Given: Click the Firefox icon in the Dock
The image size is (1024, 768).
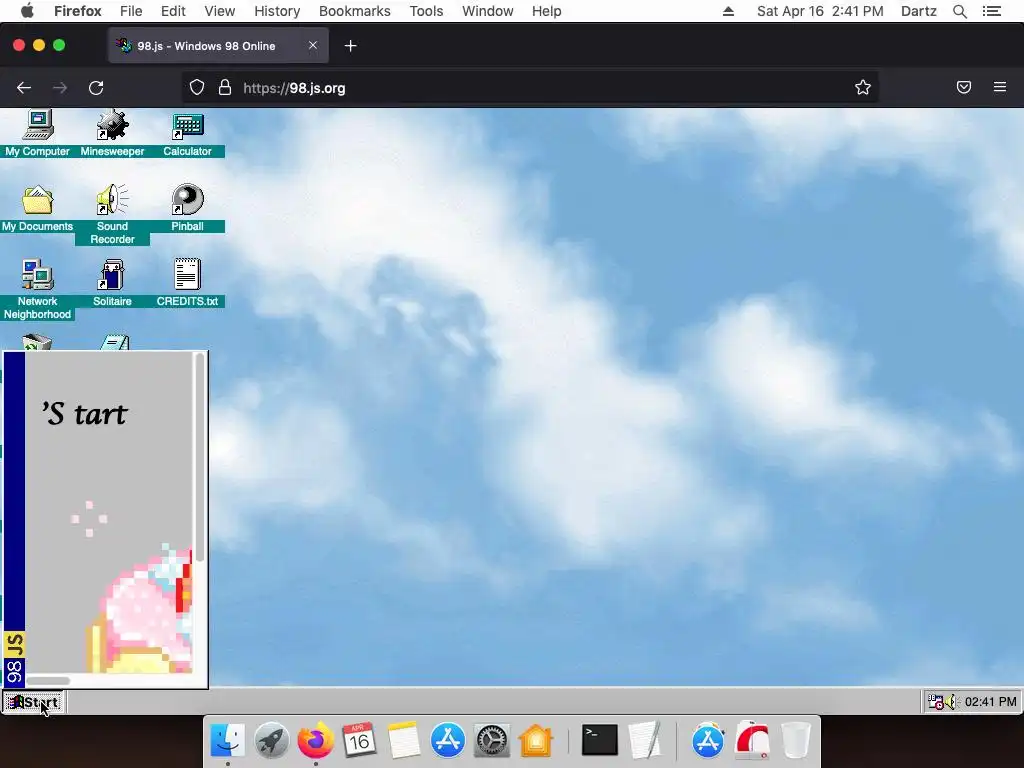Looking at the screenshot, I should pos(315,741).
